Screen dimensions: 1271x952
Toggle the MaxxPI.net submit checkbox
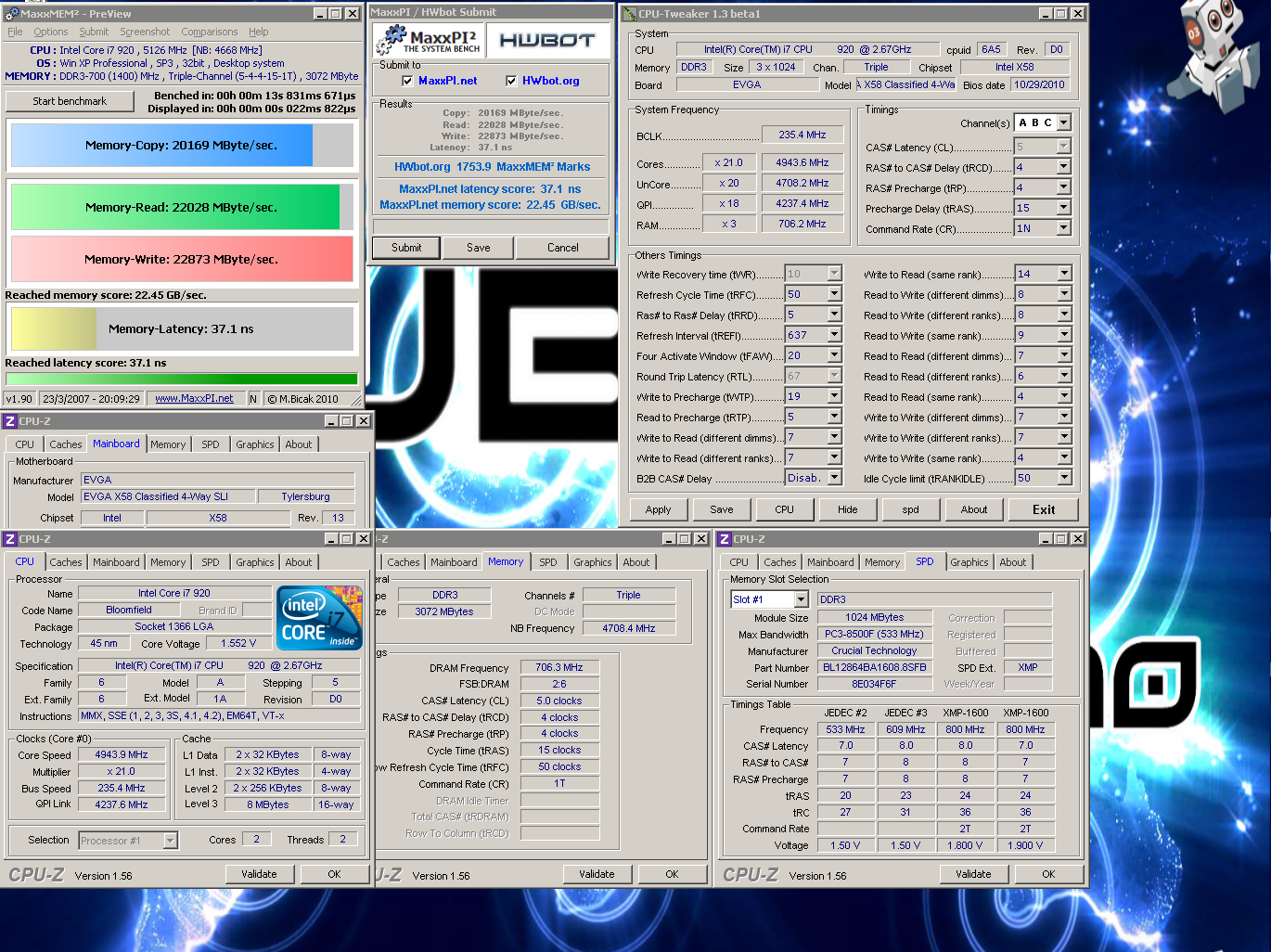click(x=407, y=81)
